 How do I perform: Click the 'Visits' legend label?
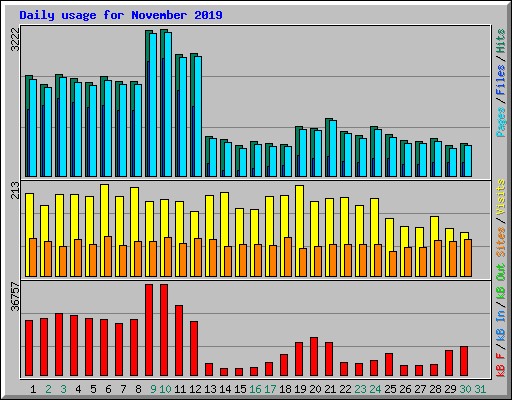(x=501, y=198)
